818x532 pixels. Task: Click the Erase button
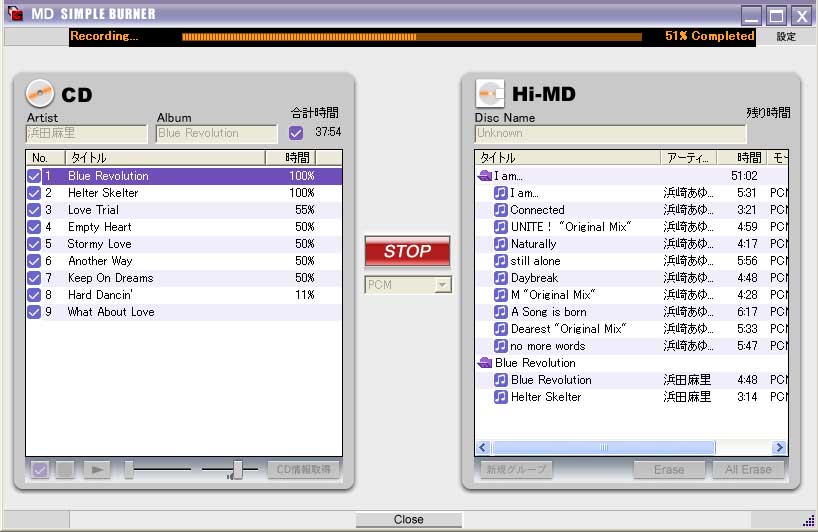pyautogui.click(x=669, y=469)
